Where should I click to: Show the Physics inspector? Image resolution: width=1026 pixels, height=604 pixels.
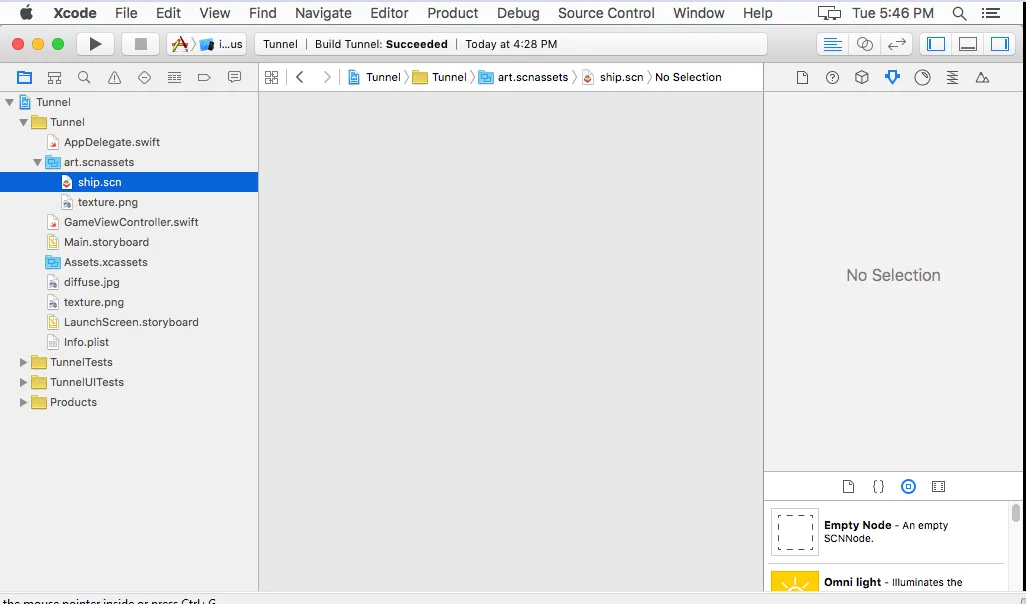[952, 77]
